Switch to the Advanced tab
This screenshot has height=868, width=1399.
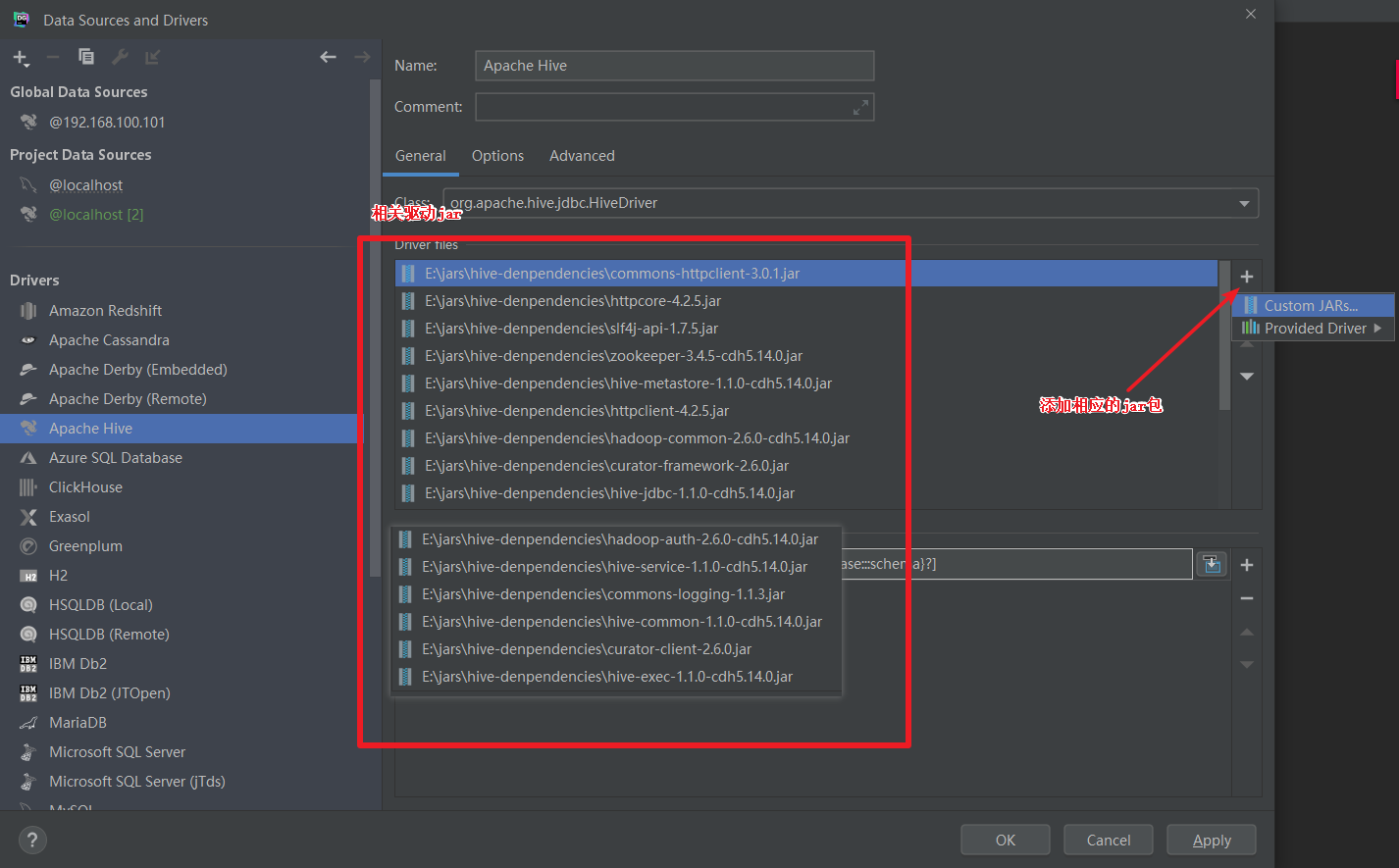click(x=582, y=156)
